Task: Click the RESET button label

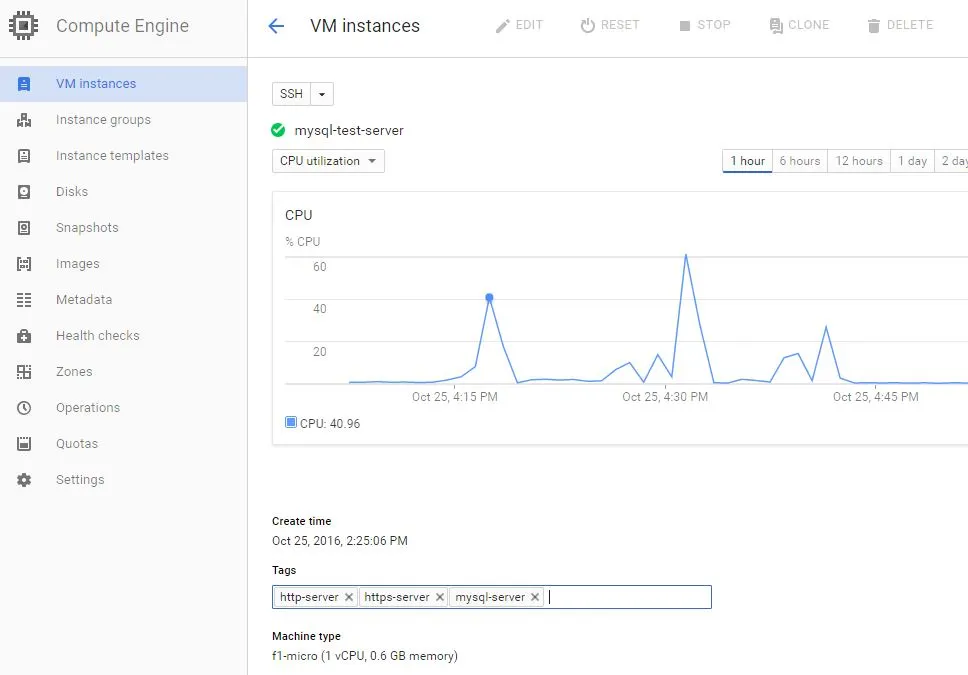Action: tap(620, 25)
